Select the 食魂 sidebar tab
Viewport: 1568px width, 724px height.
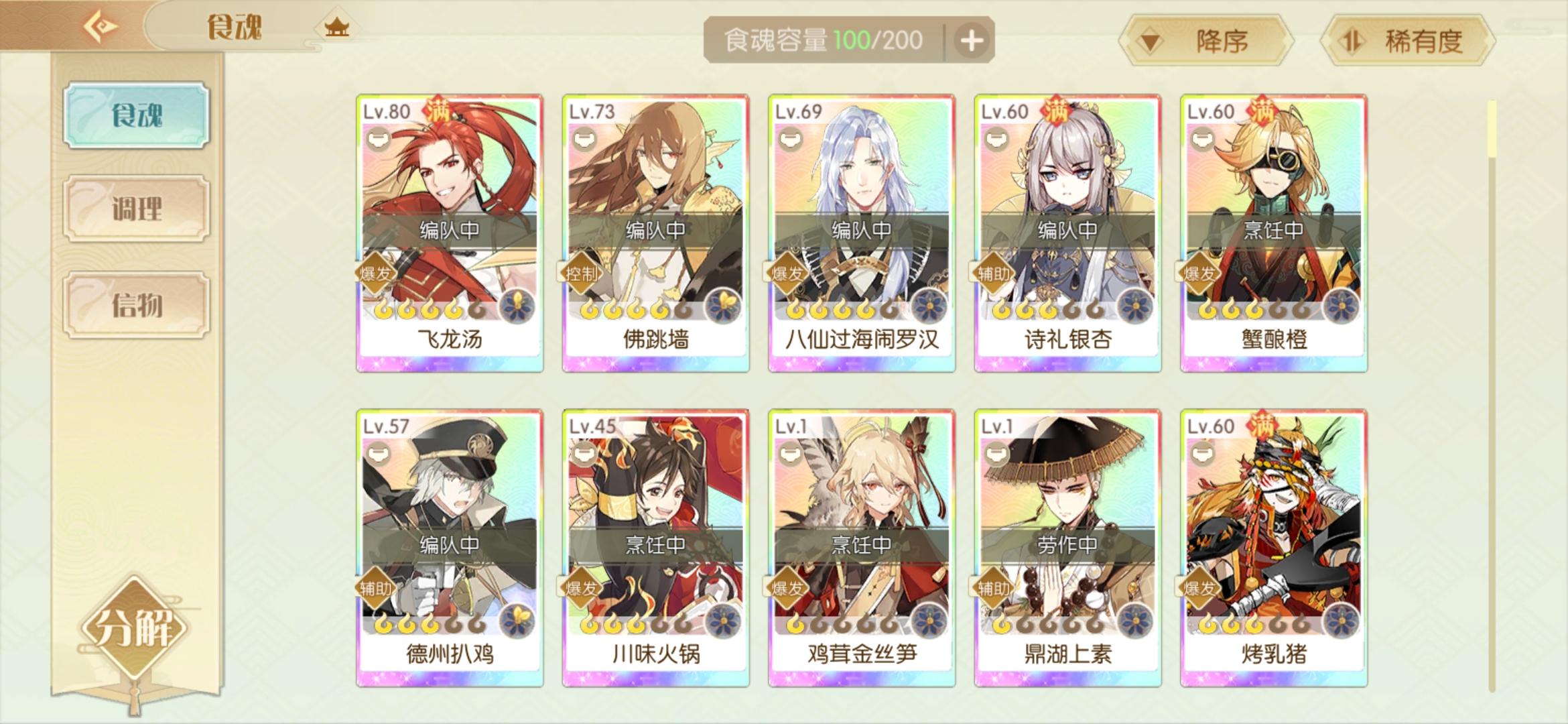[137, 115]
